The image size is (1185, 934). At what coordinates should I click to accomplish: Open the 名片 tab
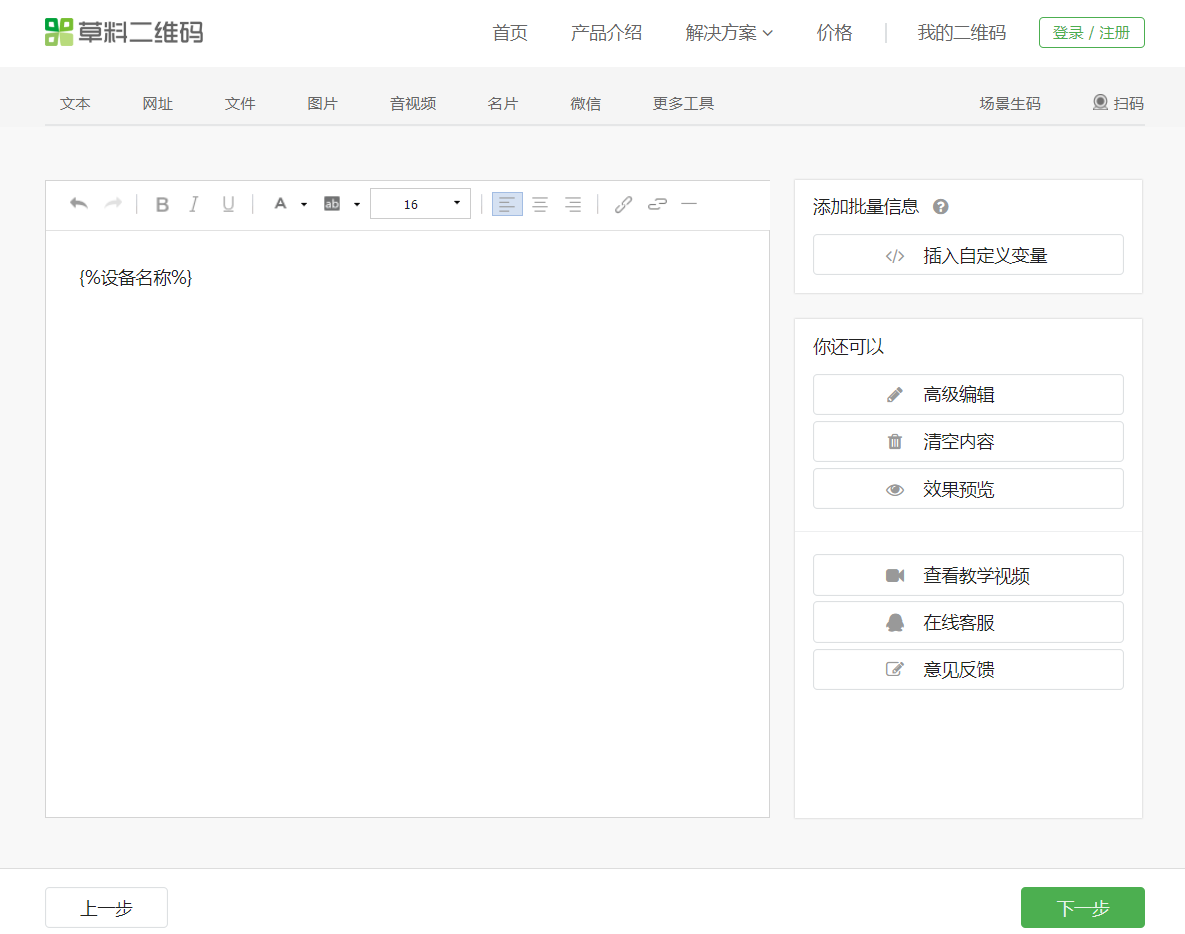[503, 103]
